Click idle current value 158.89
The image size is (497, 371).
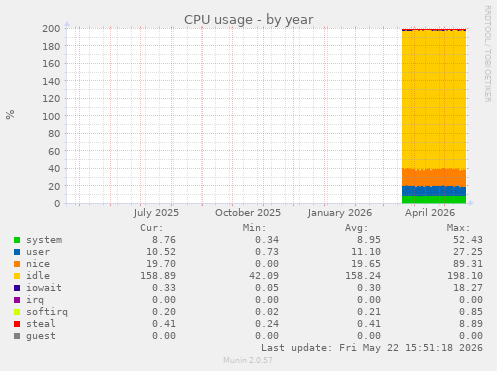(158, 276)
